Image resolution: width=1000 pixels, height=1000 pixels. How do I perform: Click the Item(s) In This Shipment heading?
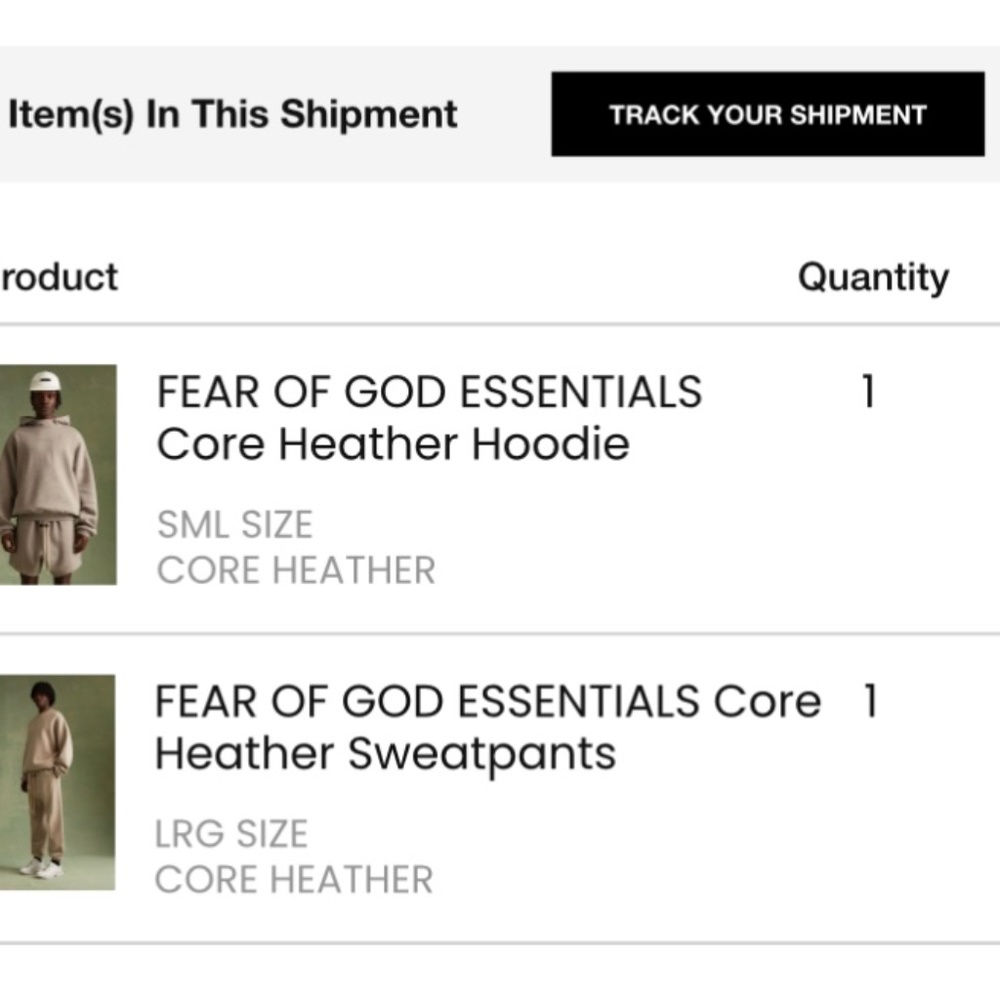230,114
